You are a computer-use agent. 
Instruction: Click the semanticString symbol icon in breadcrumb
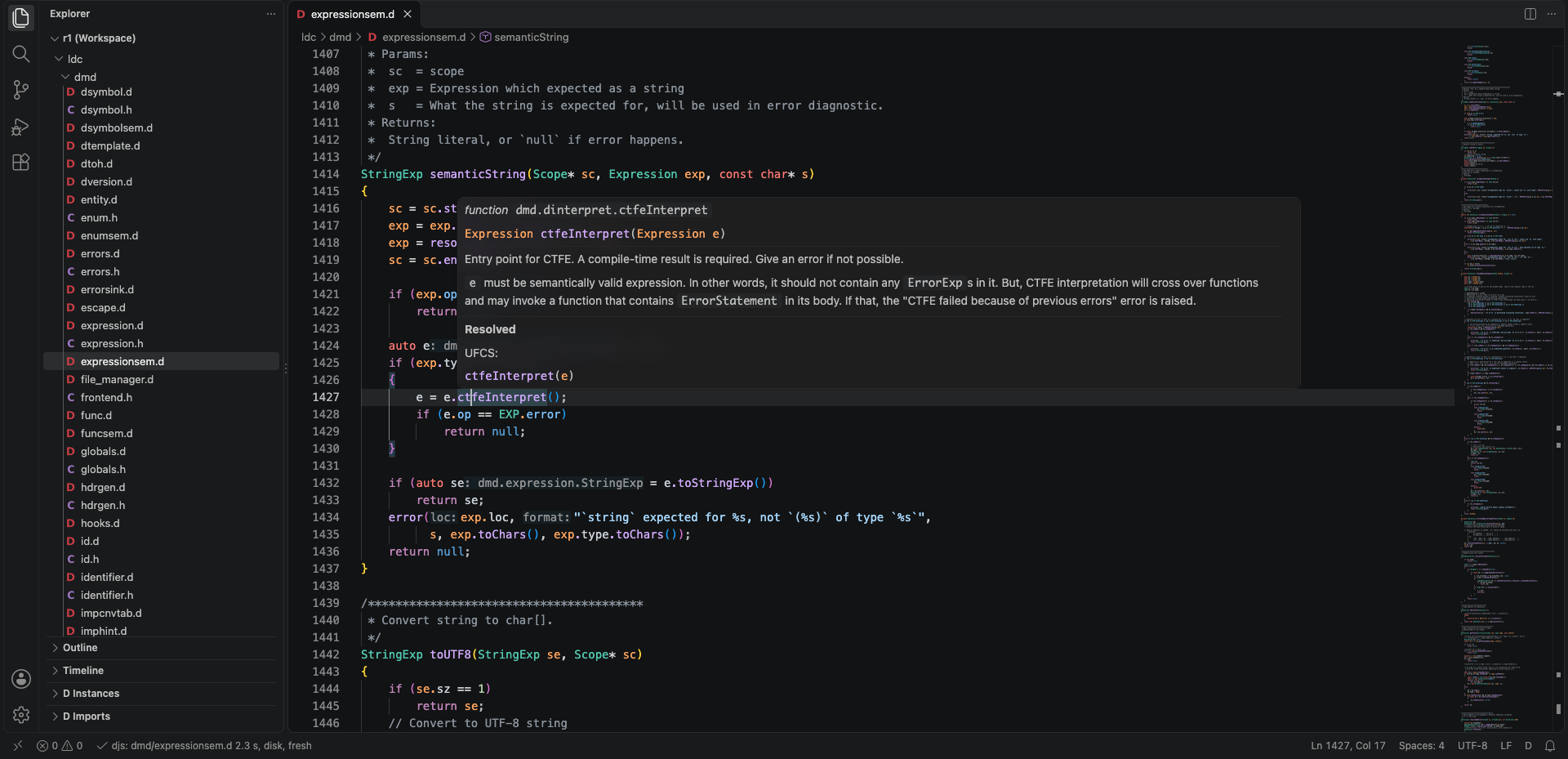tap(485, 37)
